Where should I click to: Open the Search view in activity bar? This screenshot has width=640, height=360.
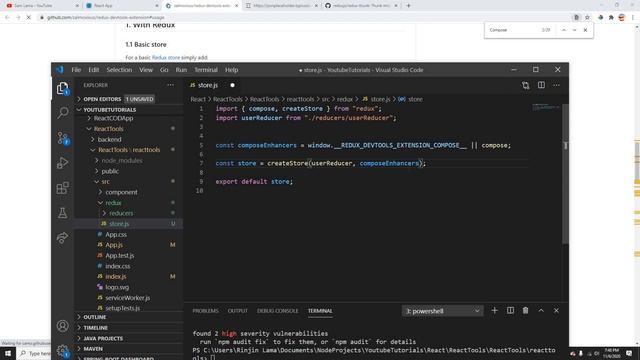62,113
